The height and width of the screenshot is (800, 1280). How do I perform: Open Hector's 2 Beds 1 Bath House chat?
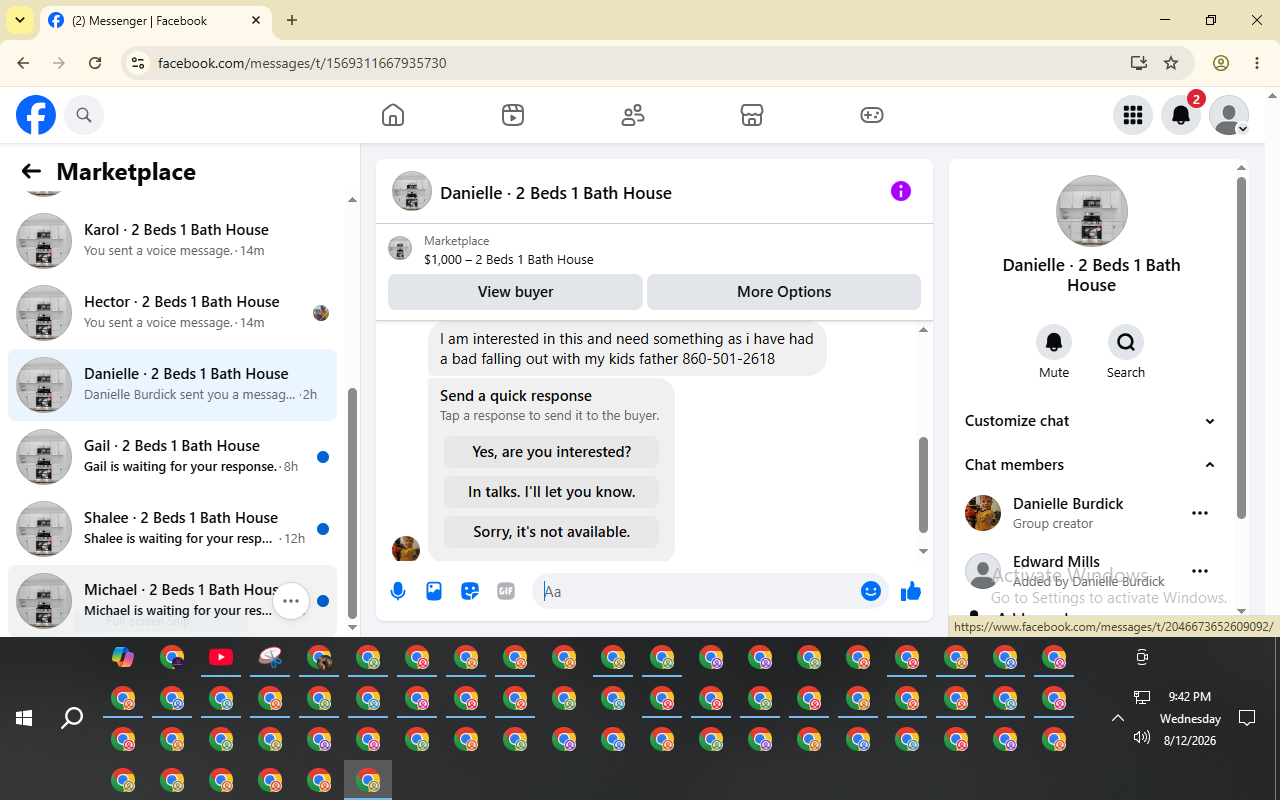(x=172, y=313)
